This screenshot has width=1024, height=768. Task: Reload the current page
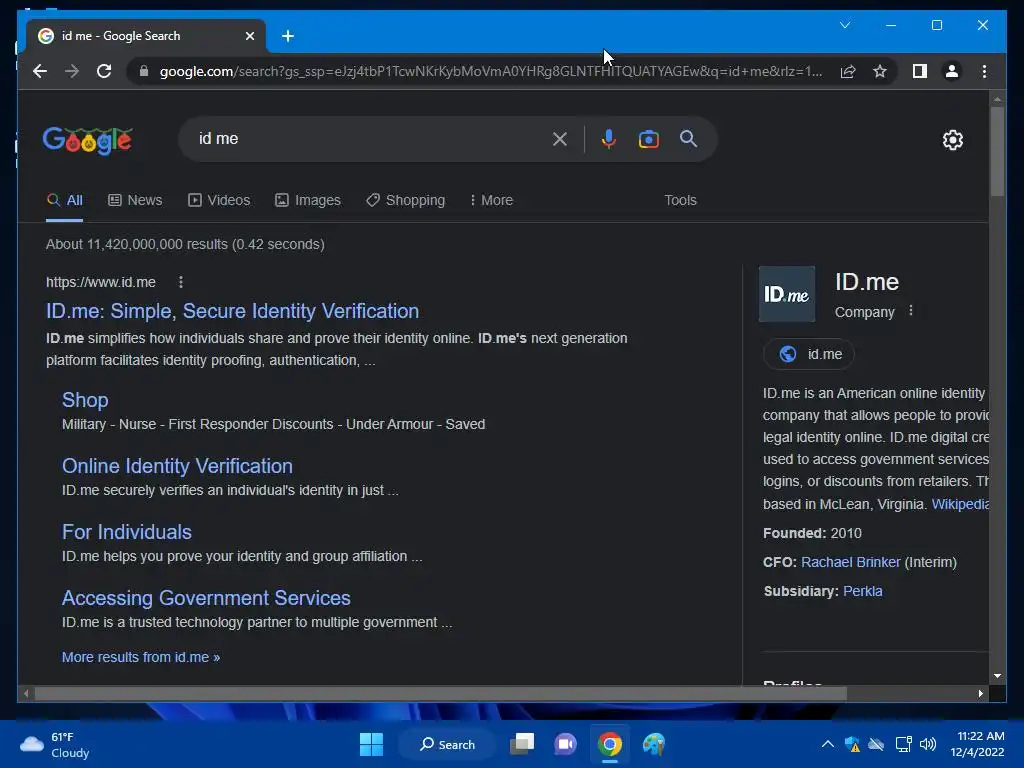point(104,71)
